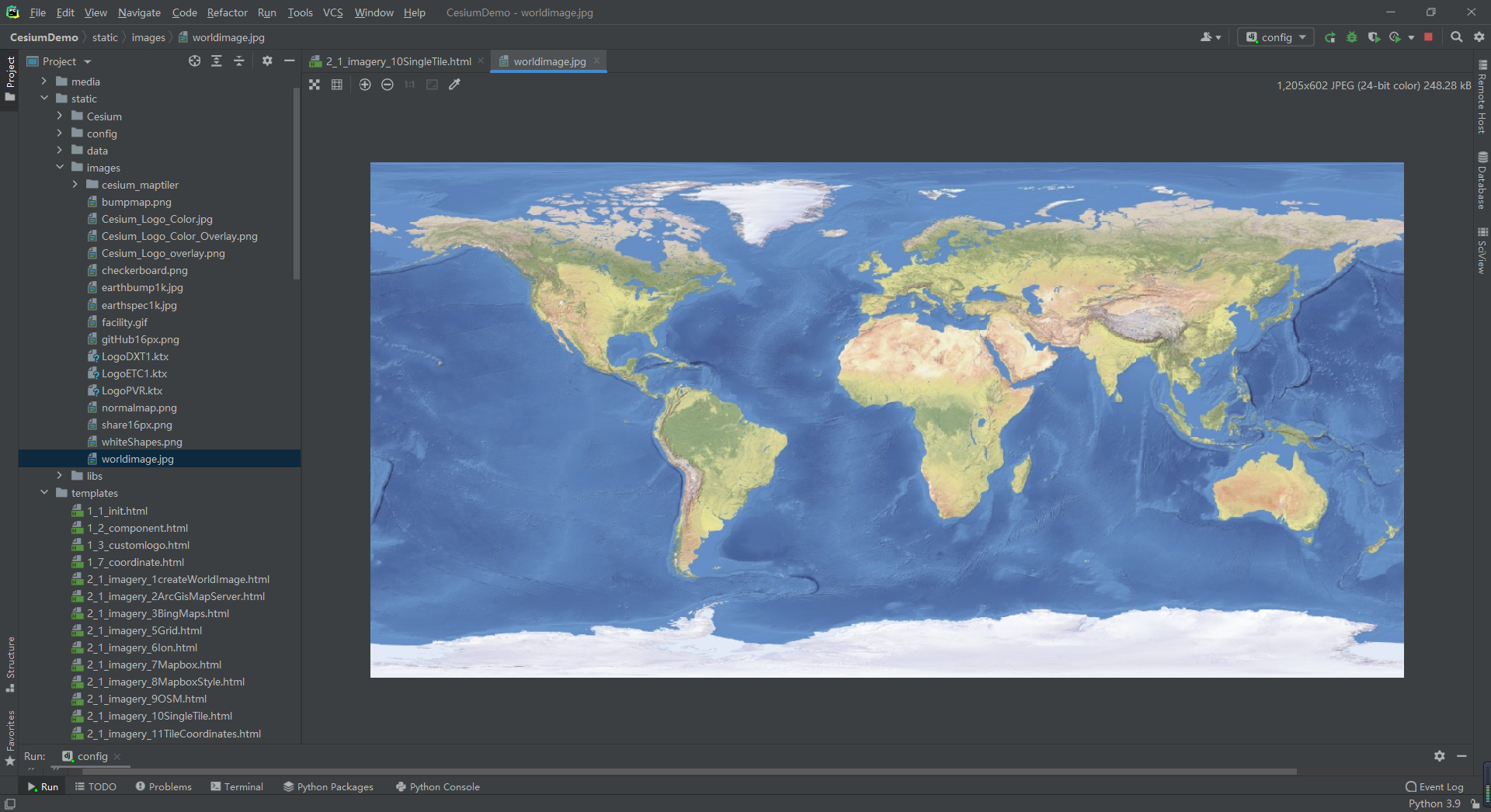
Task: Open Project view mode dropdown
Action: (60, 61)
